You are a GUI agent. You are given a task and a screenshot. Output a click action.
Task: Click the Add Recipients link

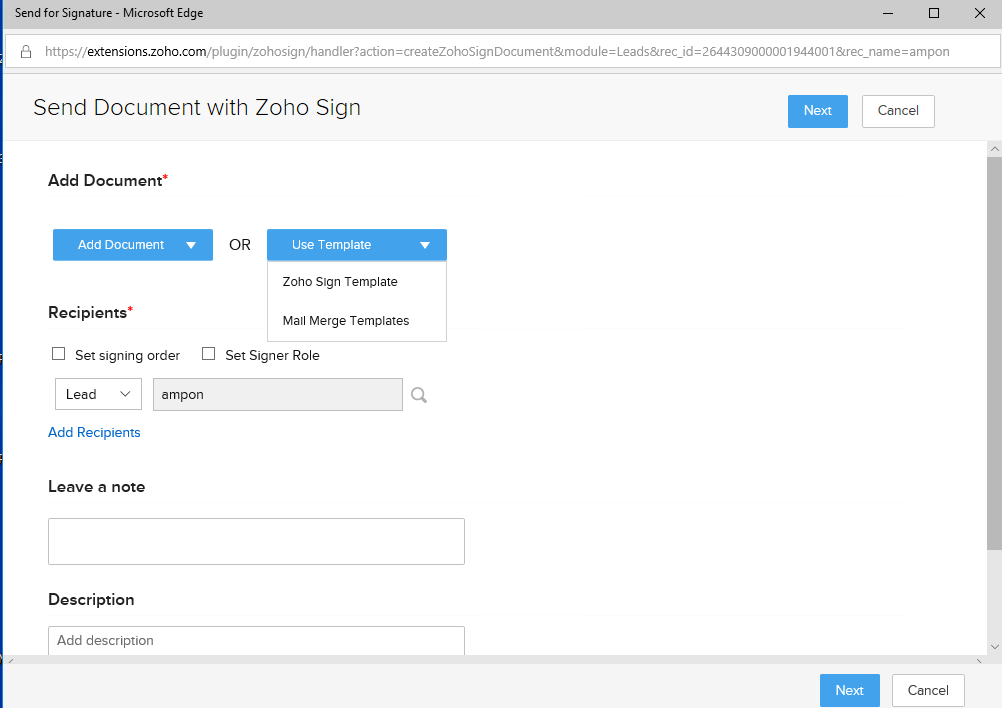coord(94,433)
